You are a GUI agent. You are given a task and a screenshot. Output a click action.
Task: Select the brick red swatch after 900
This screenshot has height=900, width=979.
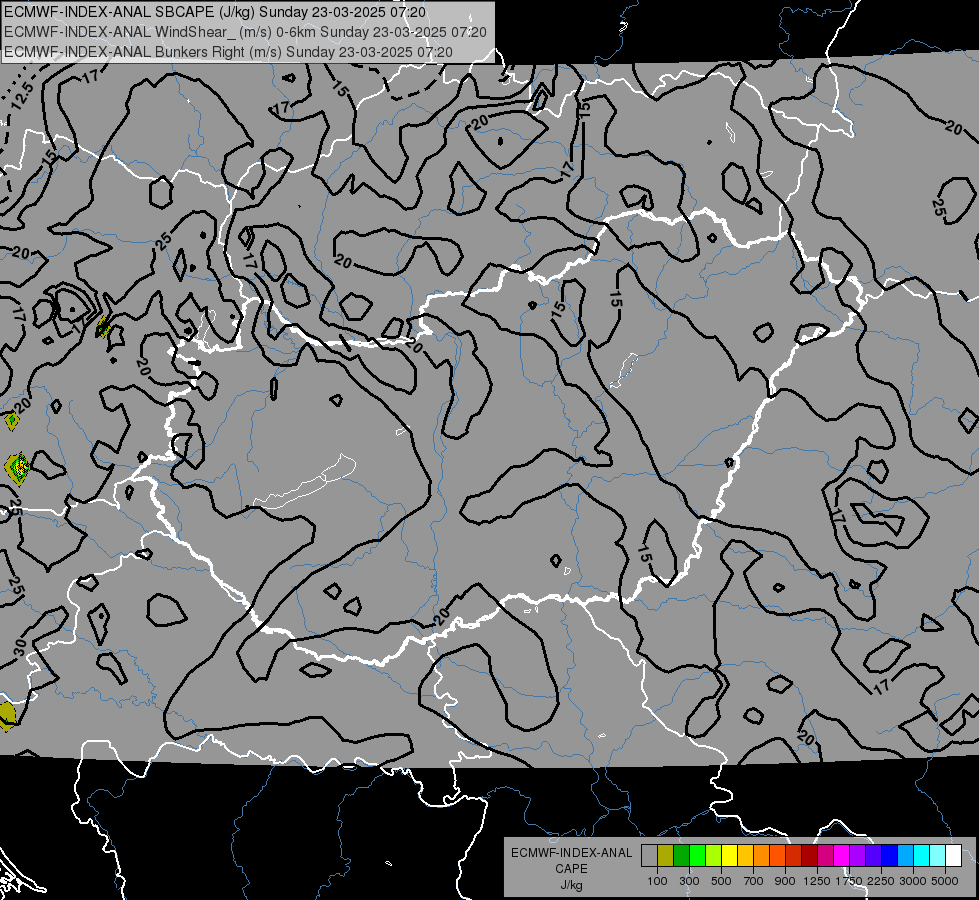pyautogui.click(x=794, y=856)
